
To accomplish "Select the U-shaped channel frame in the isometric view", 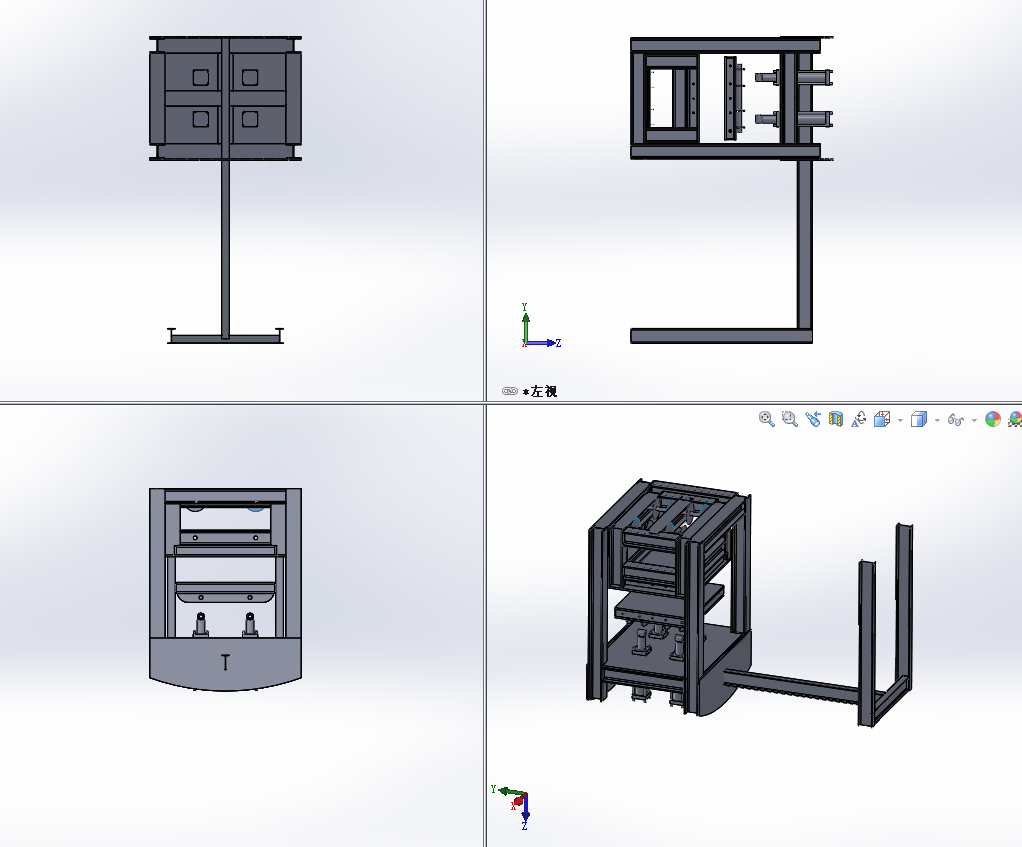I will click(x=886, y=625).
